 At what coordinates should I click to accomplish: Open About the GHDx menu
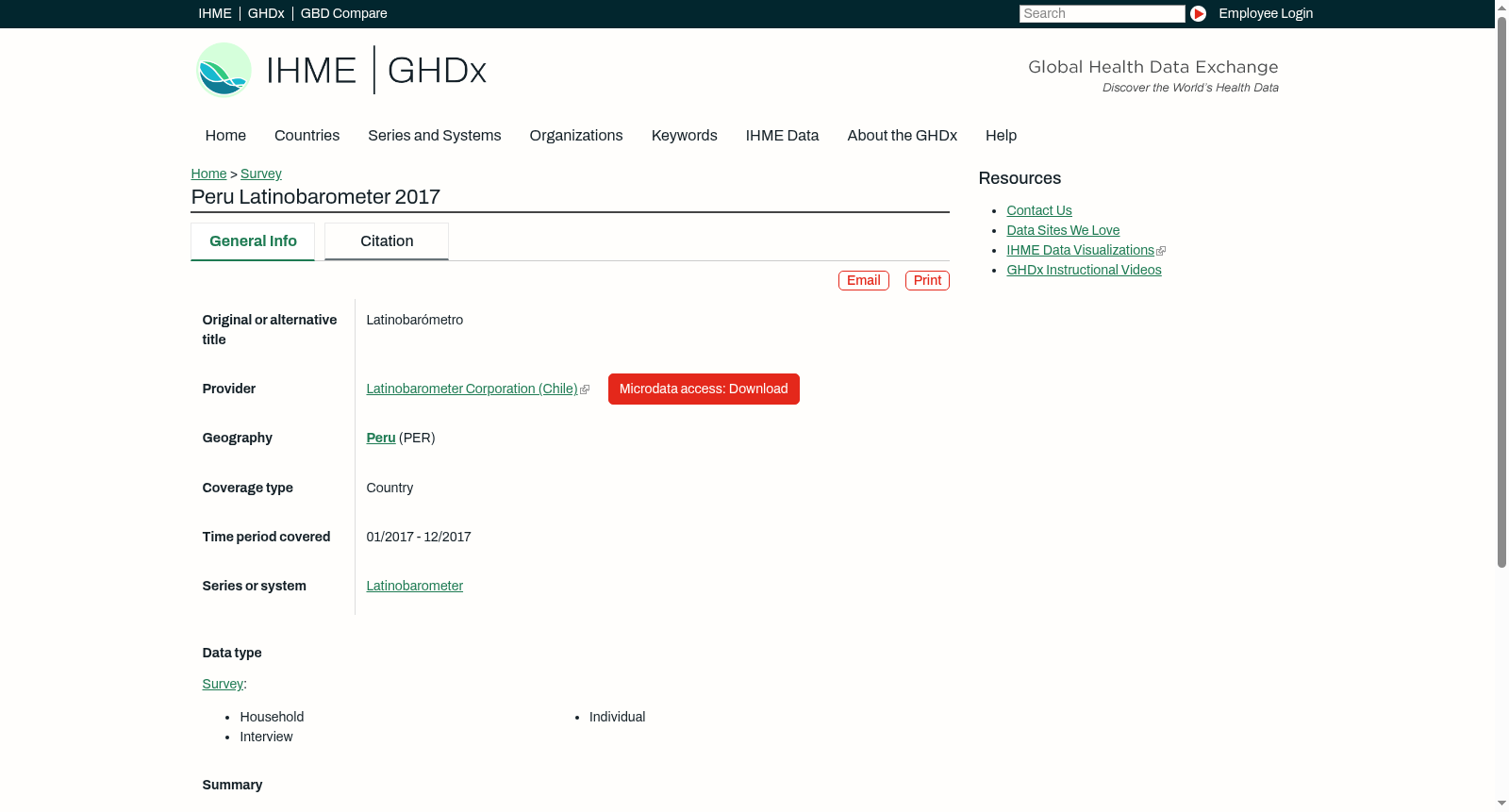point(903,135)
